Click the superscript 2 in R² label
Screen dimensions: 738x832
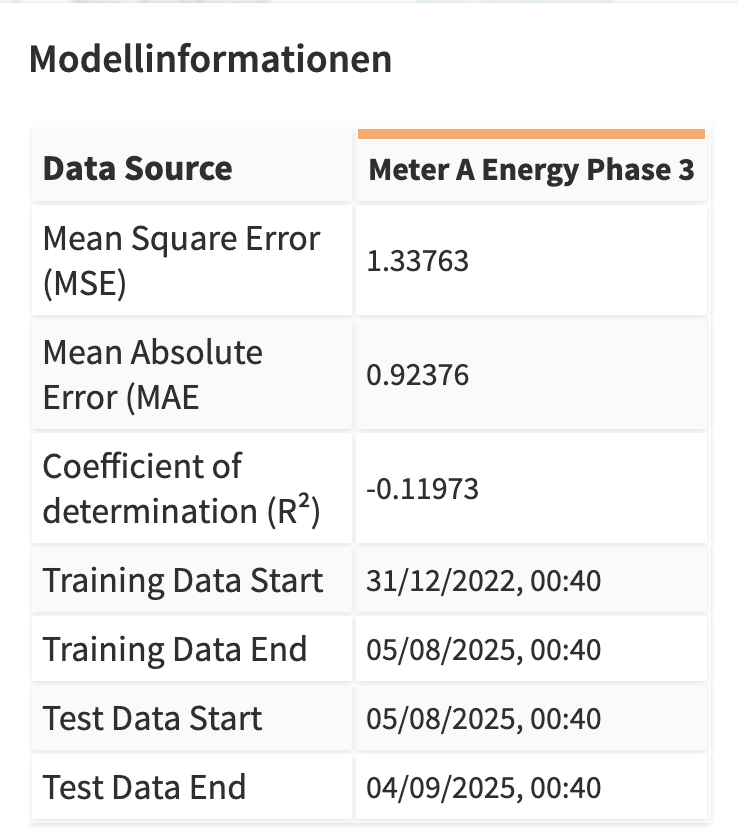(x=302, y=503)
